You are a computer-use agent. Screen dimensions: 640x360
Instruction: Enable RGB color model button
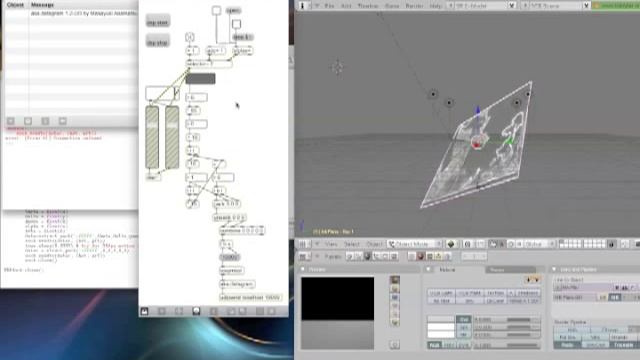pos(434,345)
